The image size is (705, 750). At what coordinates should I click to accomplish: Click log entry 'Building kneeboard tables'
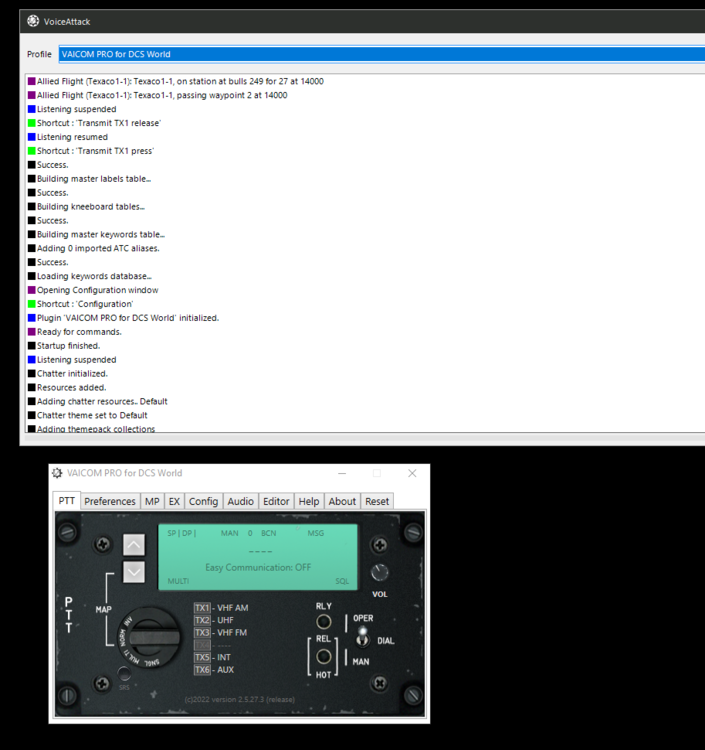tap(86, 207)
